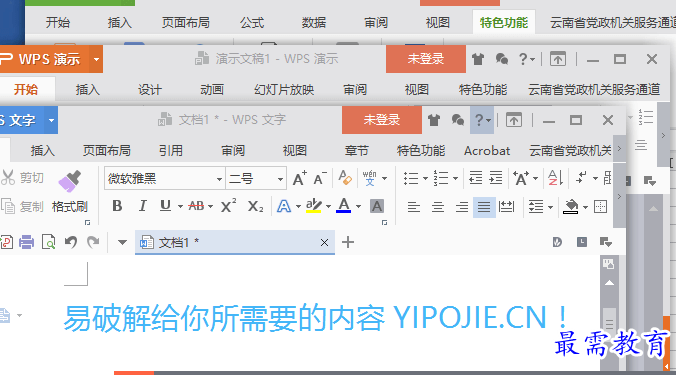
Task: Open 章节 tab in WPS Writer
Action: [x=357, y=150]
